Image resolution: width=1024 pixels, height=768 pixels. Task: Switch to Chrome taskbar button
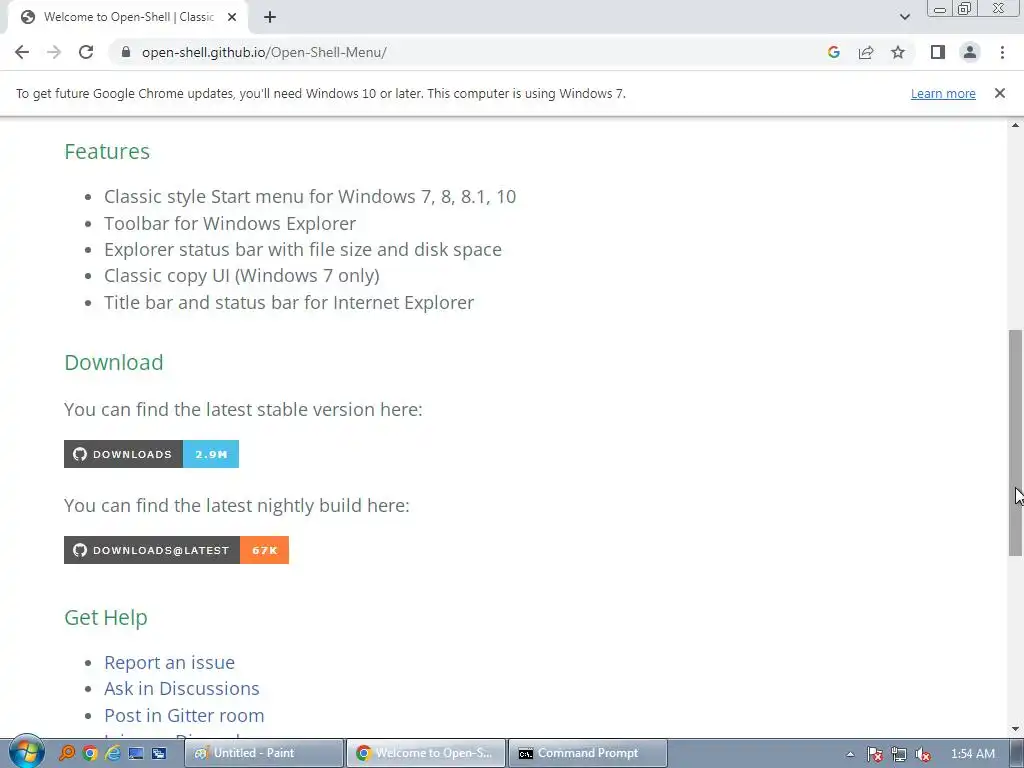pos(426,753)
